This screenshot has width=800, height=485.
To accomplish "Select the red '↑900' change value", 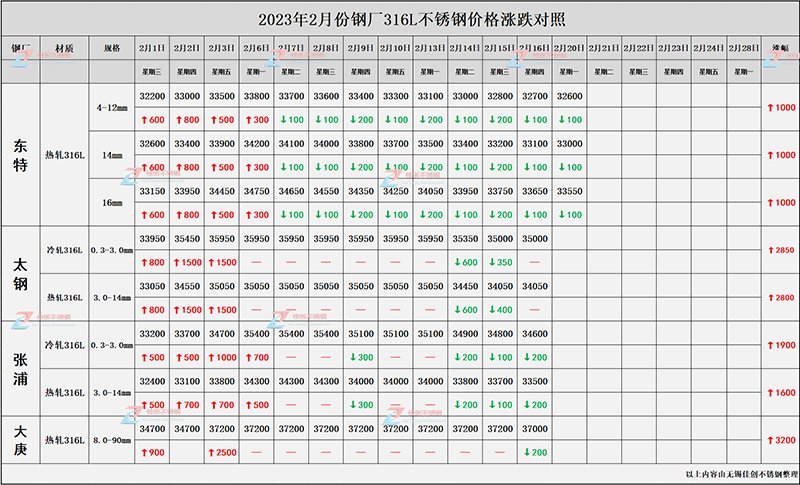I will point(153,452).
